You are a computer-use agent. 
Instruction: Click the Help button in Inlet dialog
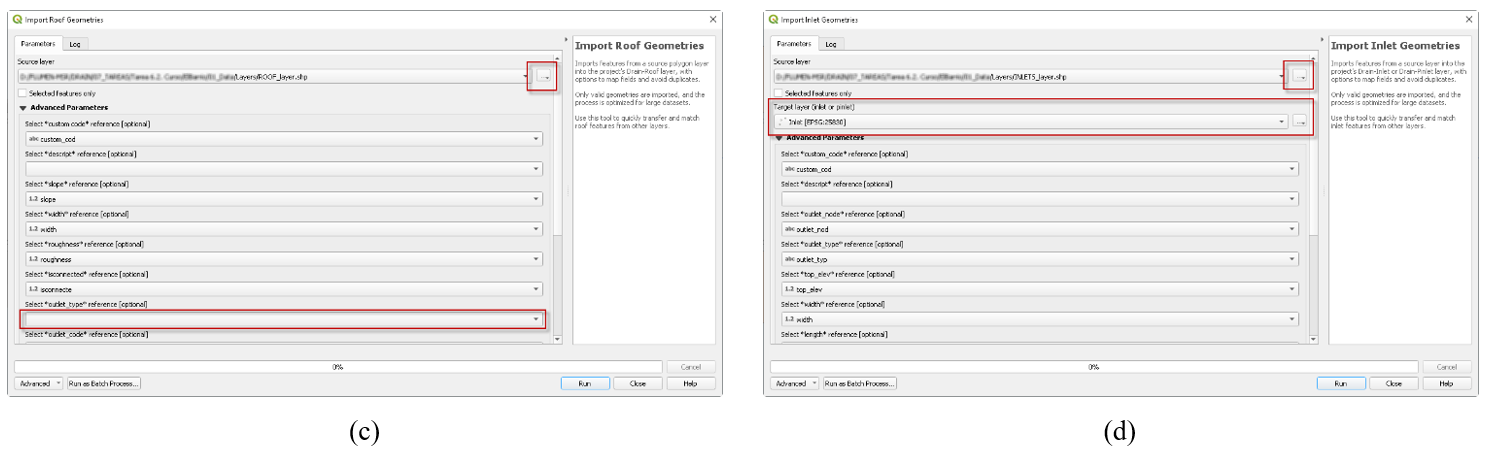click(x=1445, y=383)
